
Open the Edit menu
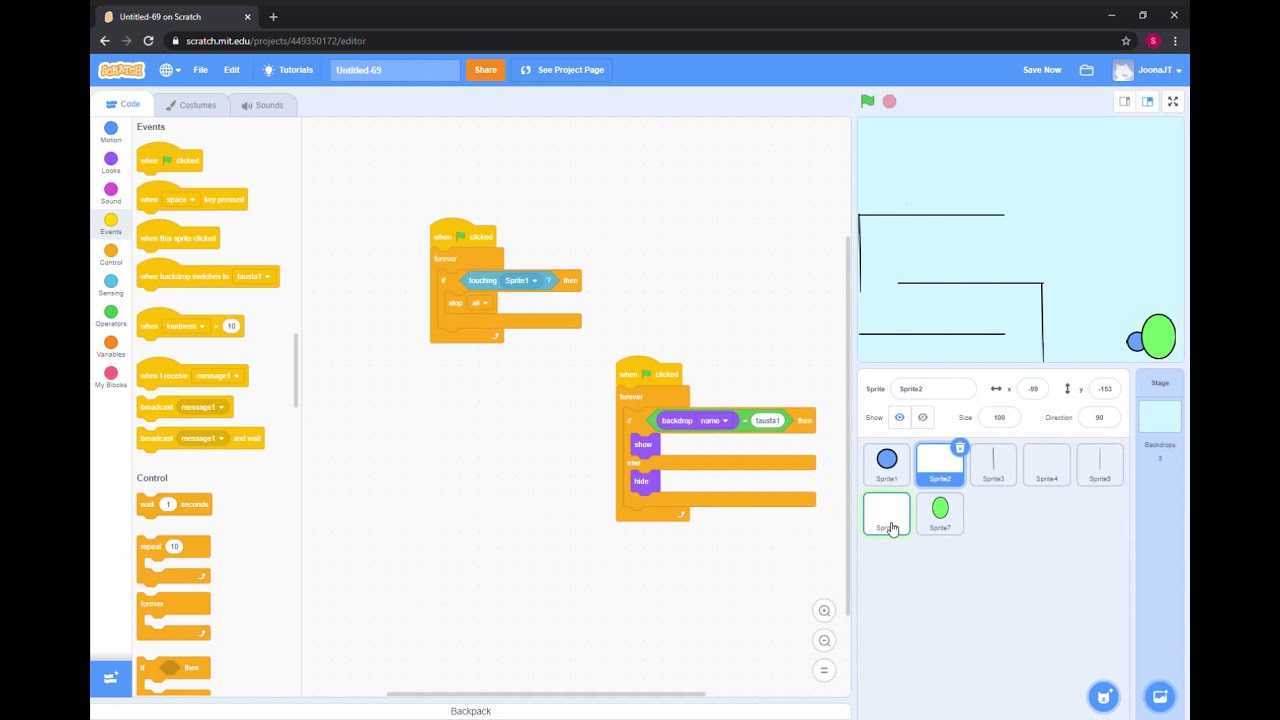click(231, 70)
